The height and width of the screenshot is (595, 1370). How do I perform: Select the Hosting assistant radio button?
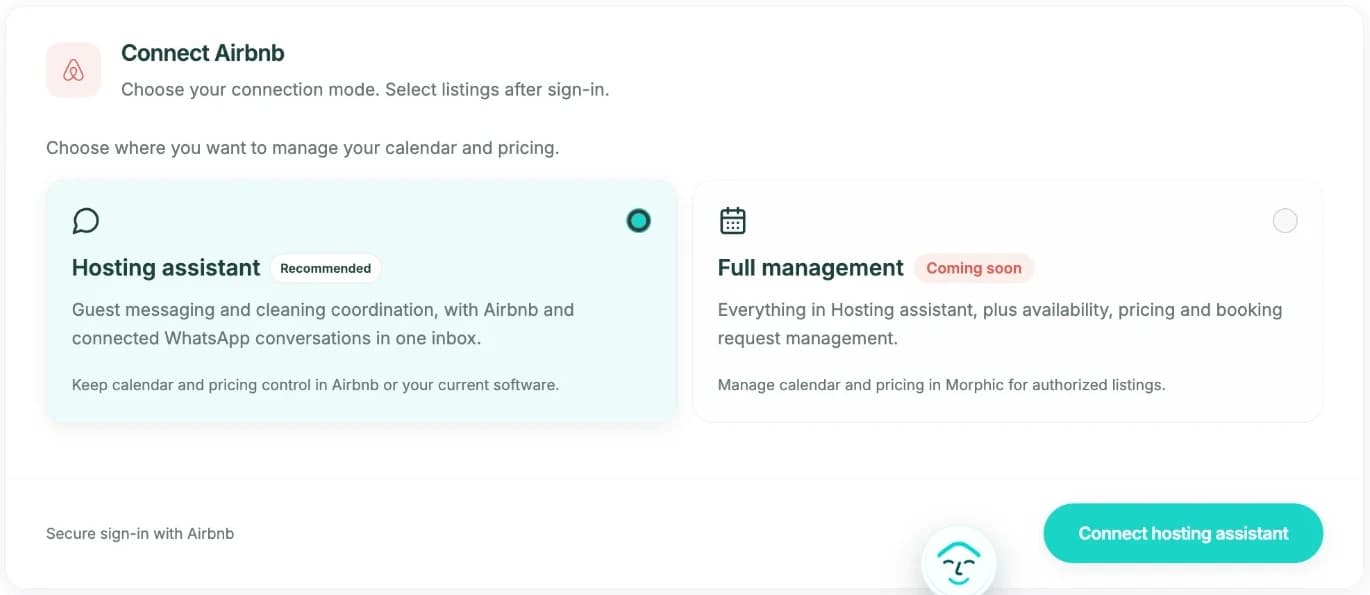pos(638,221)
